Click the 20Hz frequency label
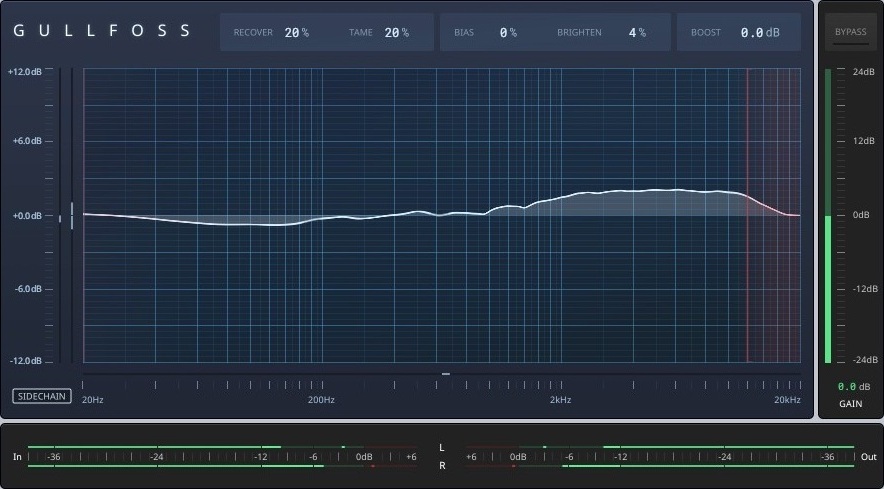884x489 pixels. [92, 400]
